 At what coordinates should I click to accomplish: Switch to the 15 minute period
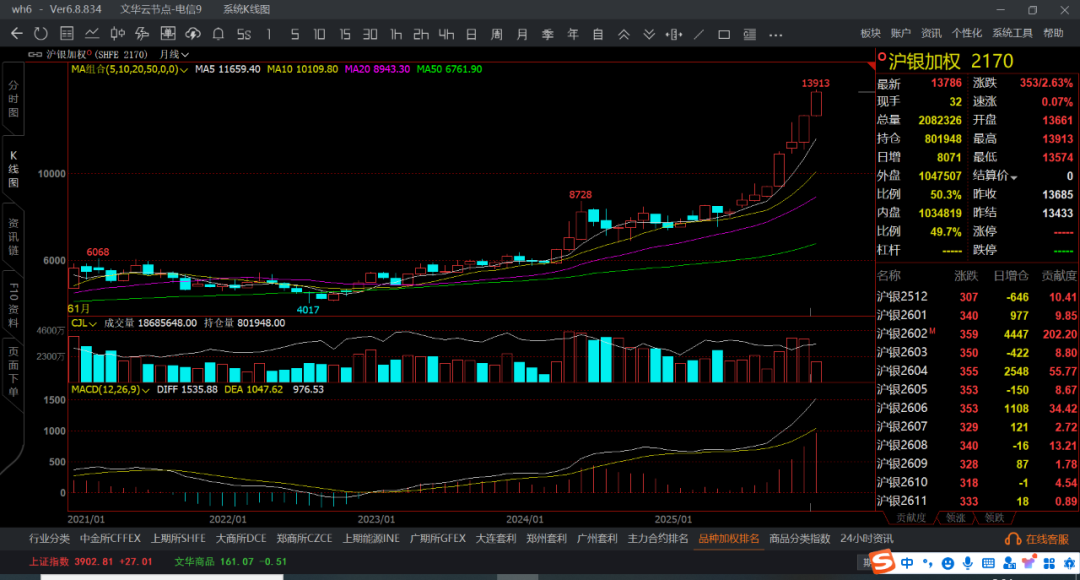345,34
